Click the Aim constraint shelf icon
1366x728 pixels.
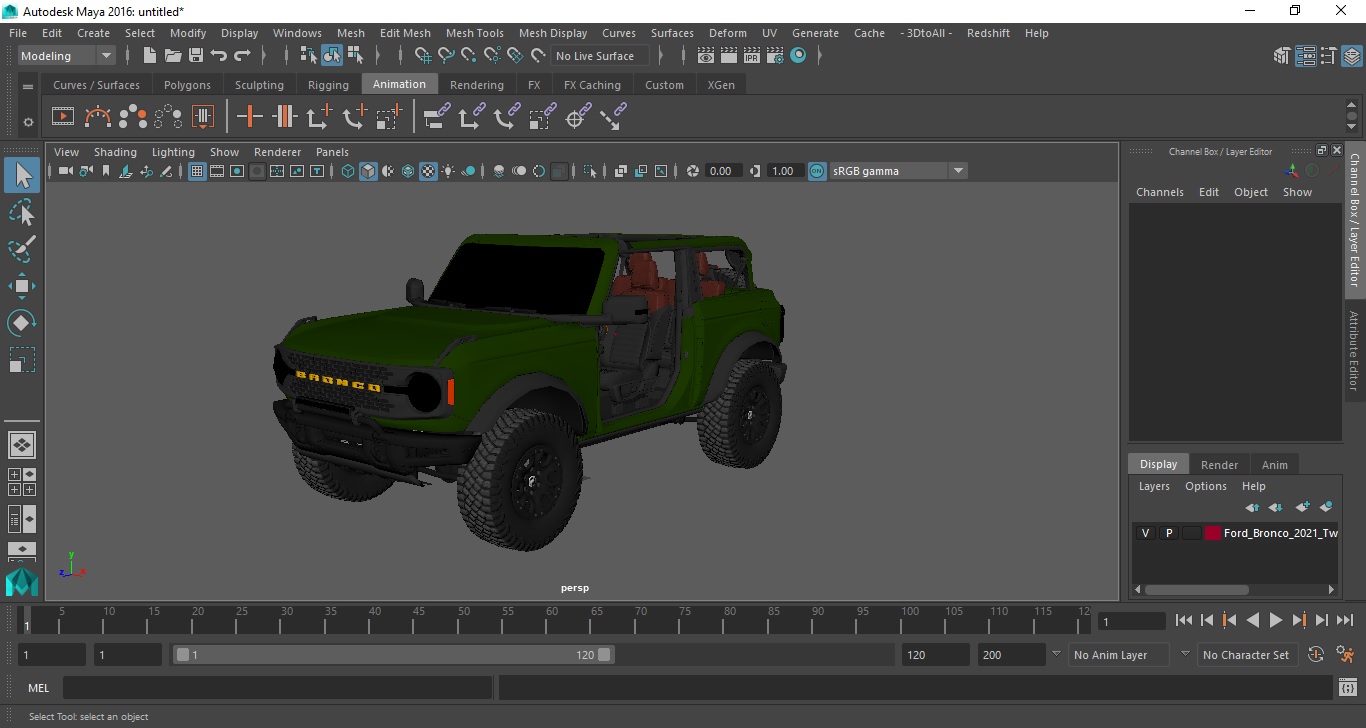(x=576, y=117)
